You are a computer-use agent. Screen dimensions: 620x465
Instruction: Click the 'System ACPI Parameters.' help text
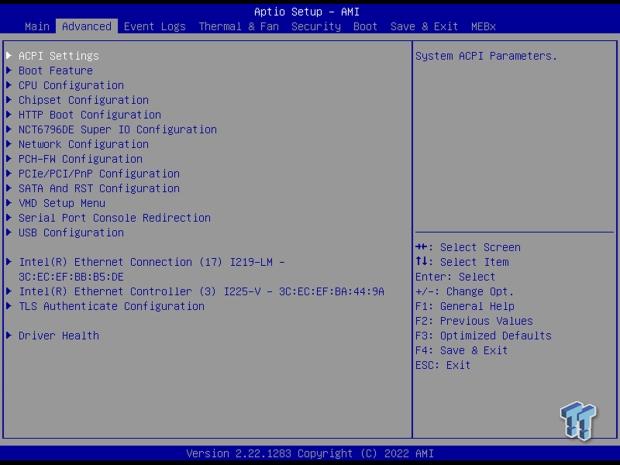(486, 56)
